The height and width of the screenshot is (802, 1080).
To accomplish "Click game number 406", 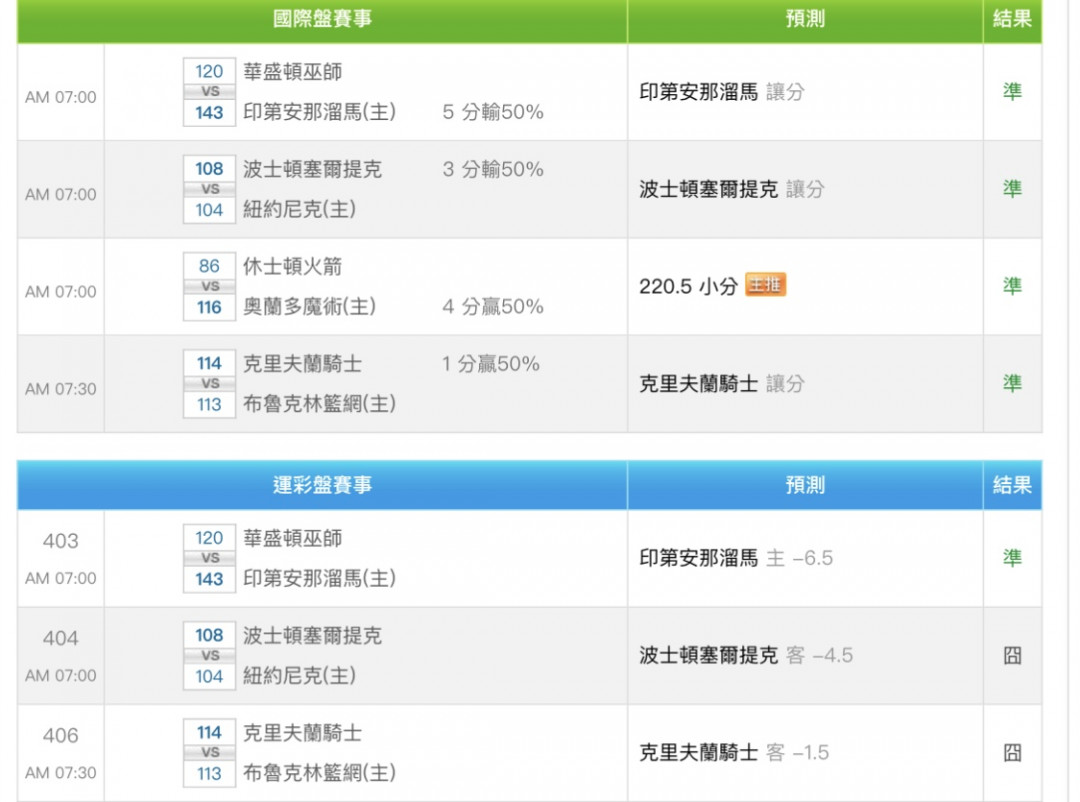I will click(61, 735).
